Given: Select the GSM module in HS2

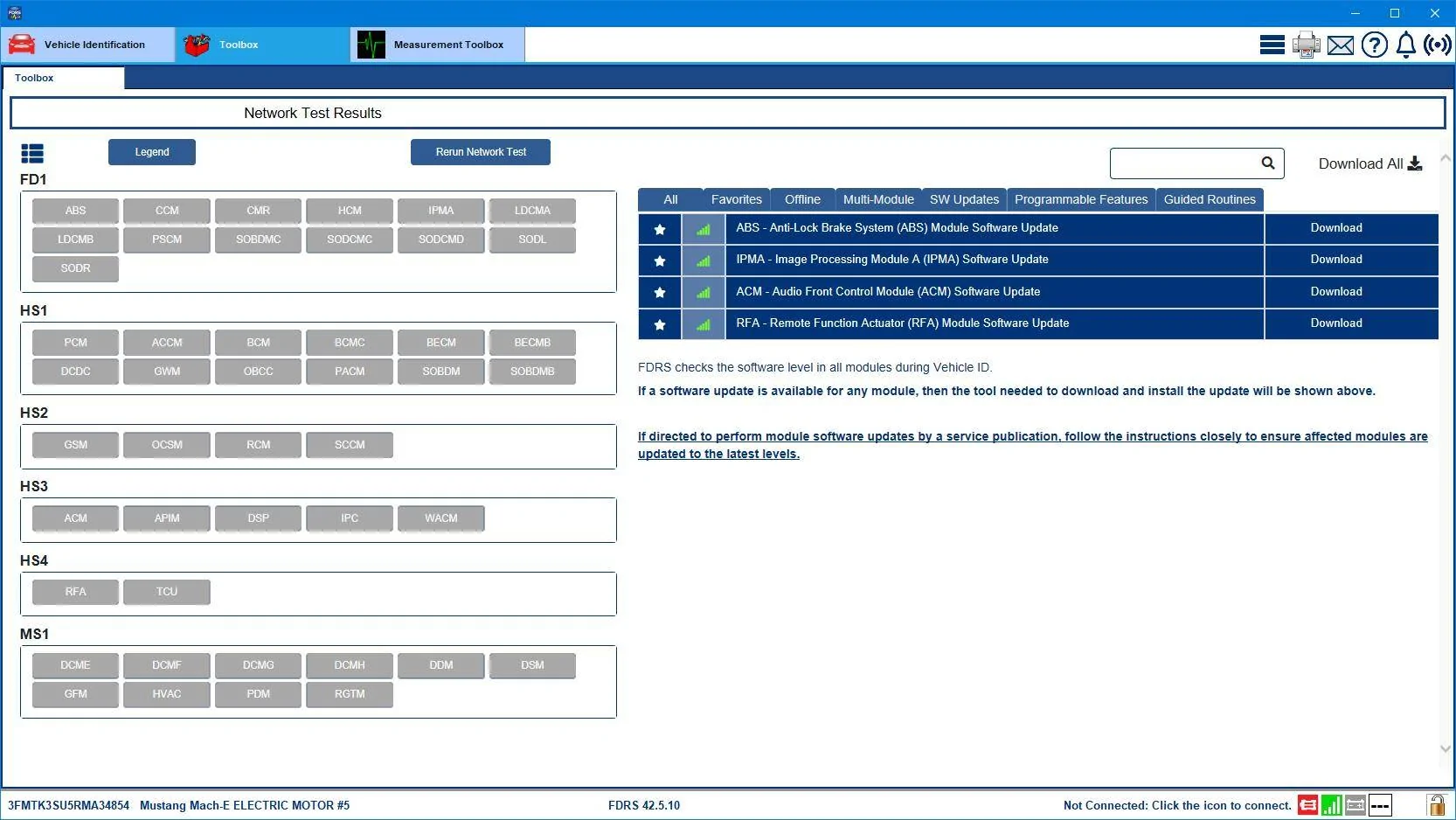Looking at the screenshot, I should [x=75, y=445].
